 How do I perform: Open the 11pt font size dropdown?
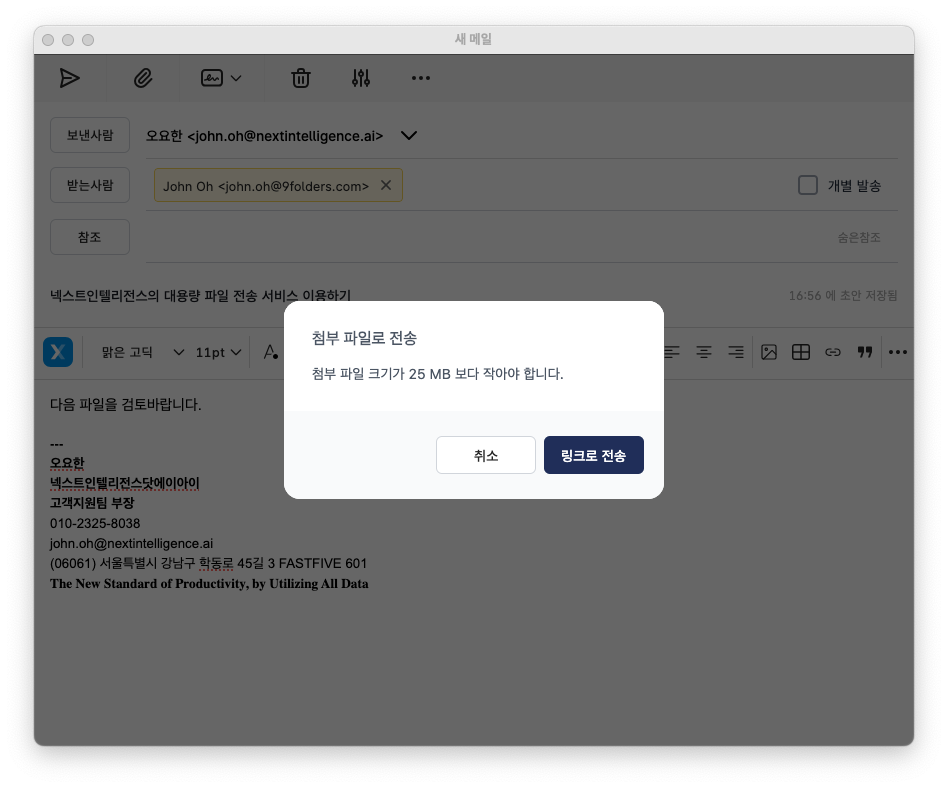pyautogui.click(x=218, y=352)
